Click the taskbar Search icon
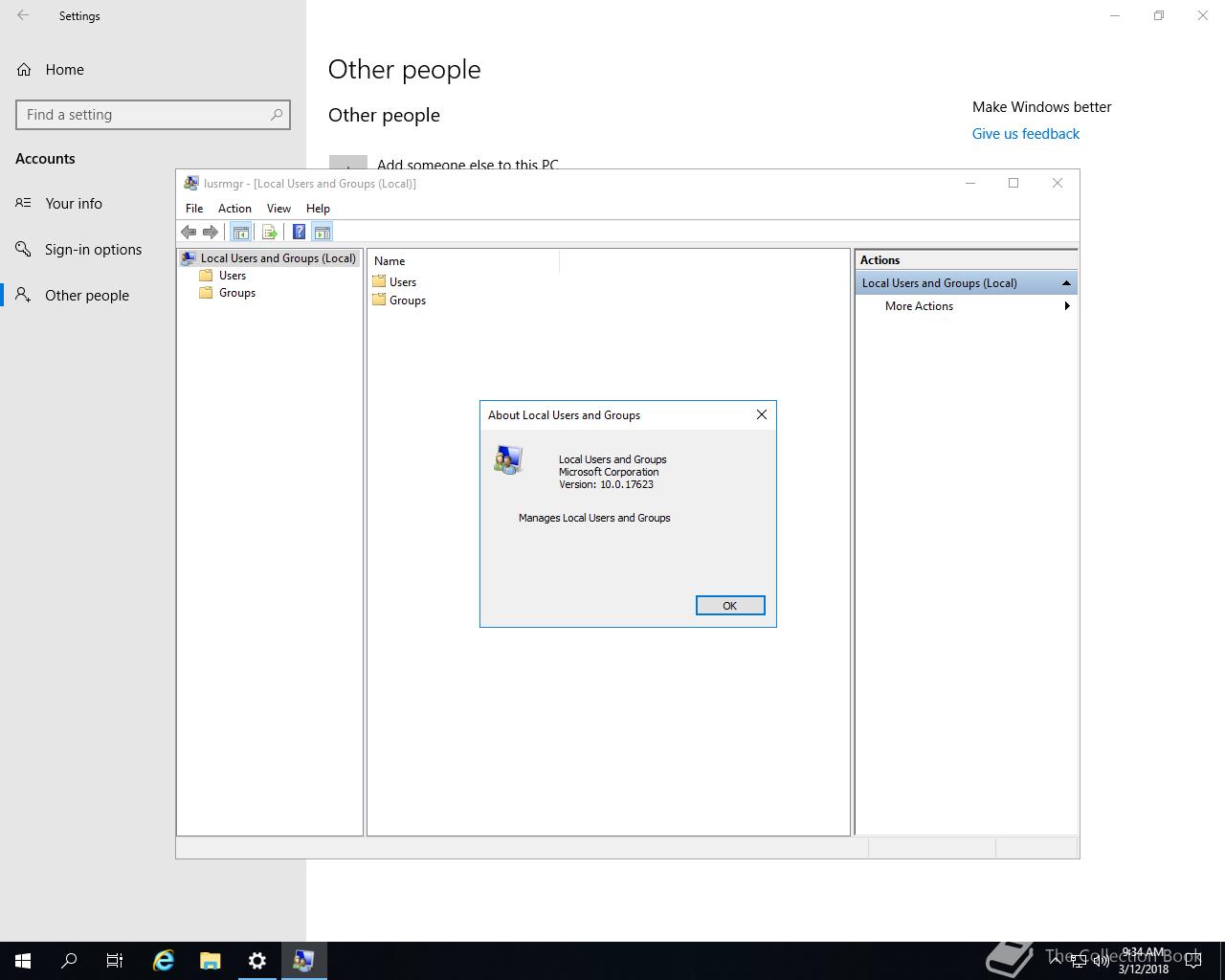 [69, 961]
